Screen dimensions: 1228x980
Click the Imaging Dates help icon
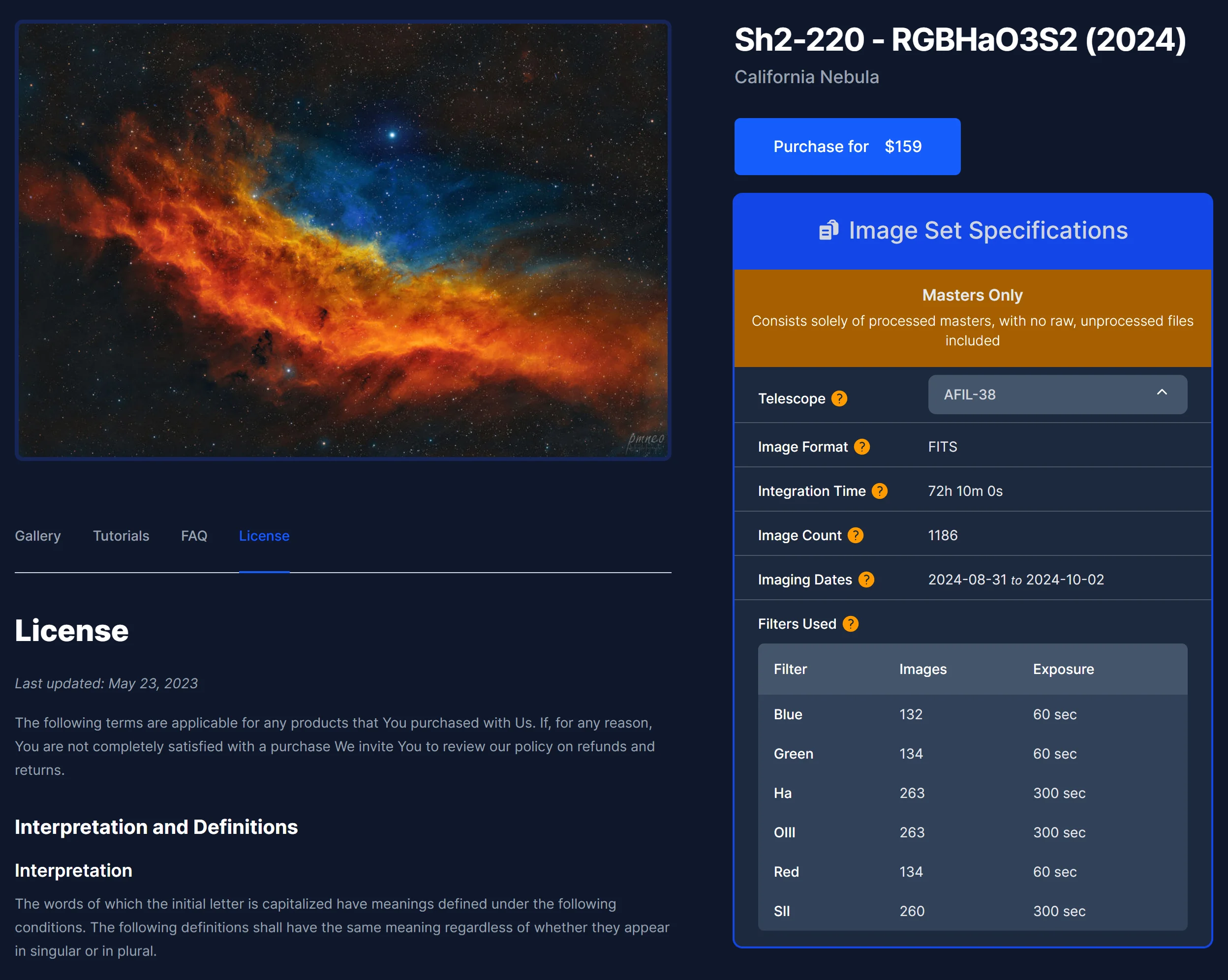pyautogui.click(x=866, y=580)
